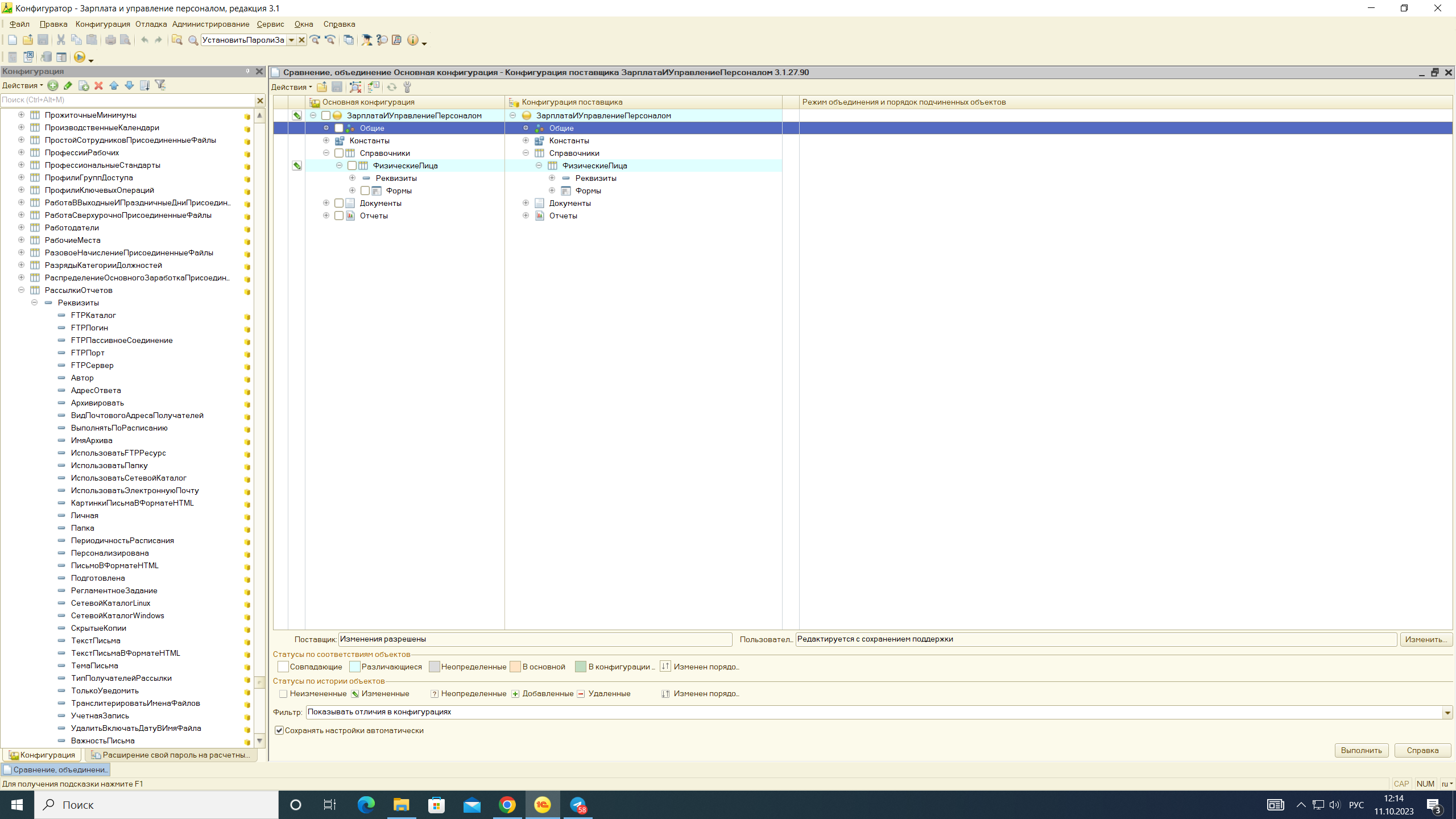
Task: Open the Фильтр dropdown arrow
Action: coord(1447,712)
